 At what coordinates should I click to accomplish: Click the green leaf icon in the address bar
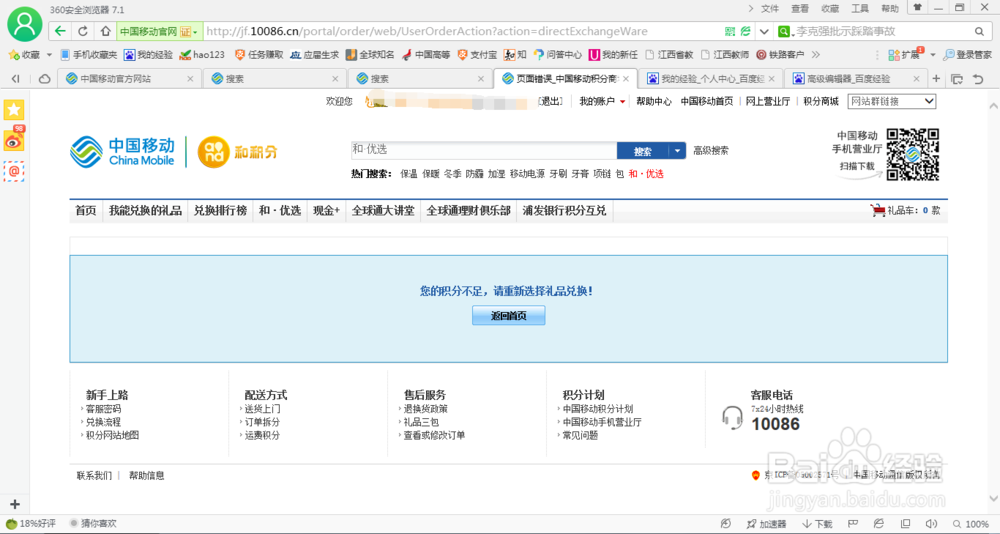click(x=745, y=31)
